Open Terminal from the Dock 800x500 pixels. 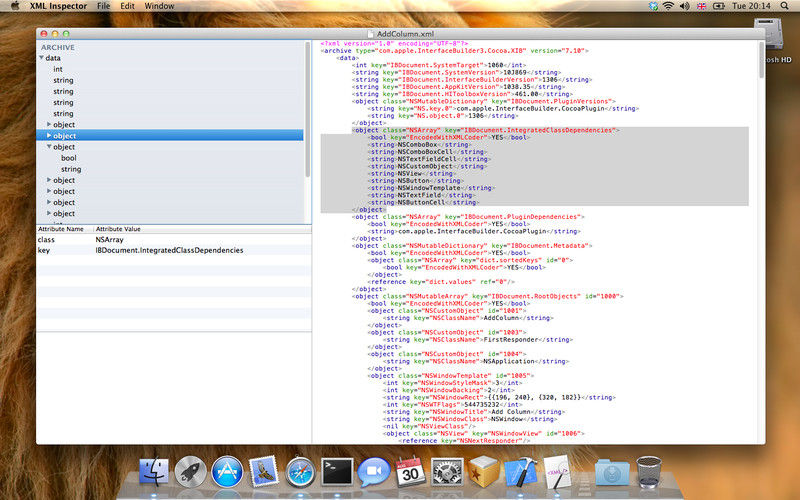(x=337, y=471)
